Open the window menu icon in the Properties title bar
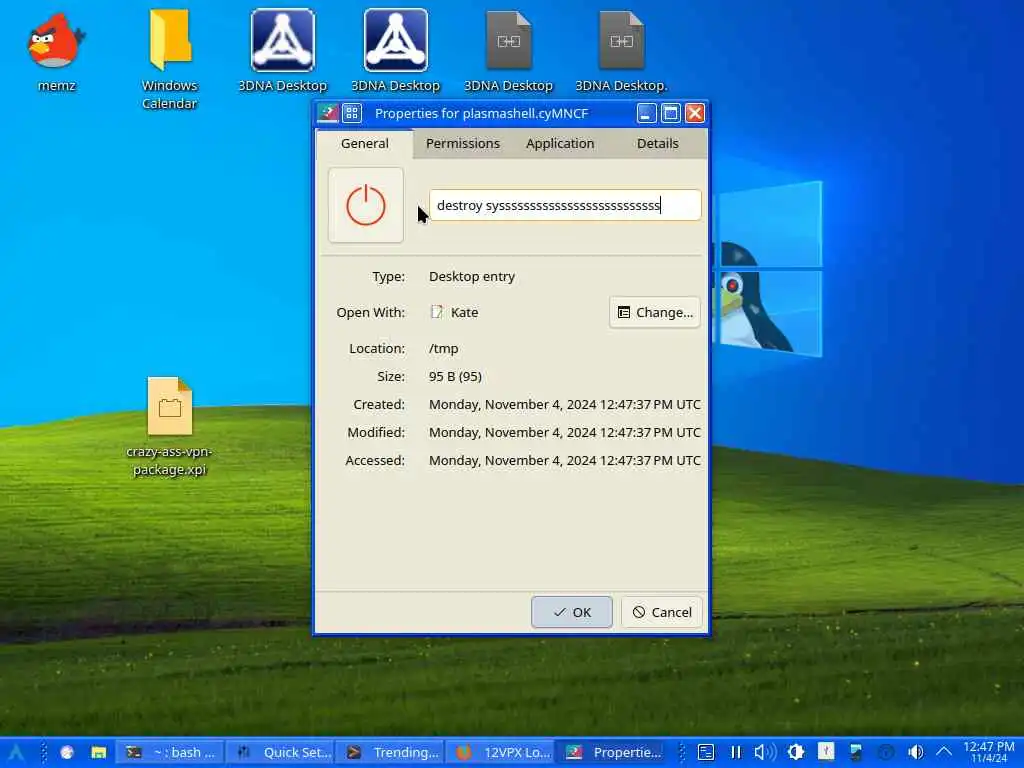 328,113
